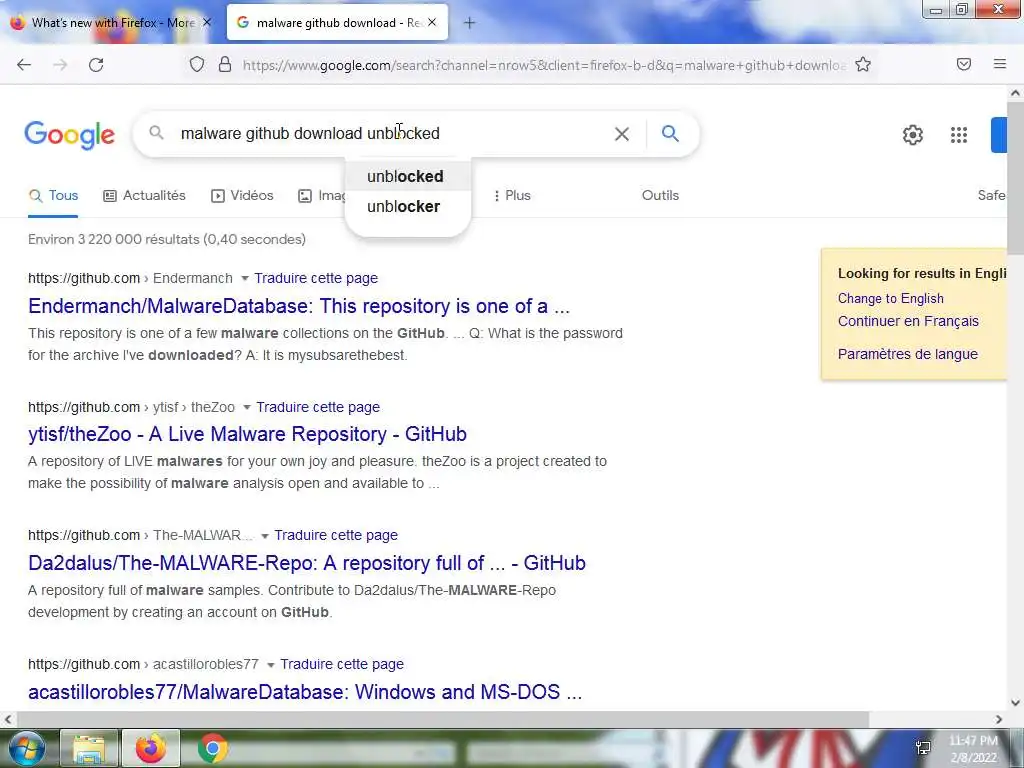Open File Explorer from taskbar
Image resolution: width=1024 pixels, height=768 pixels.
point(89,748)
